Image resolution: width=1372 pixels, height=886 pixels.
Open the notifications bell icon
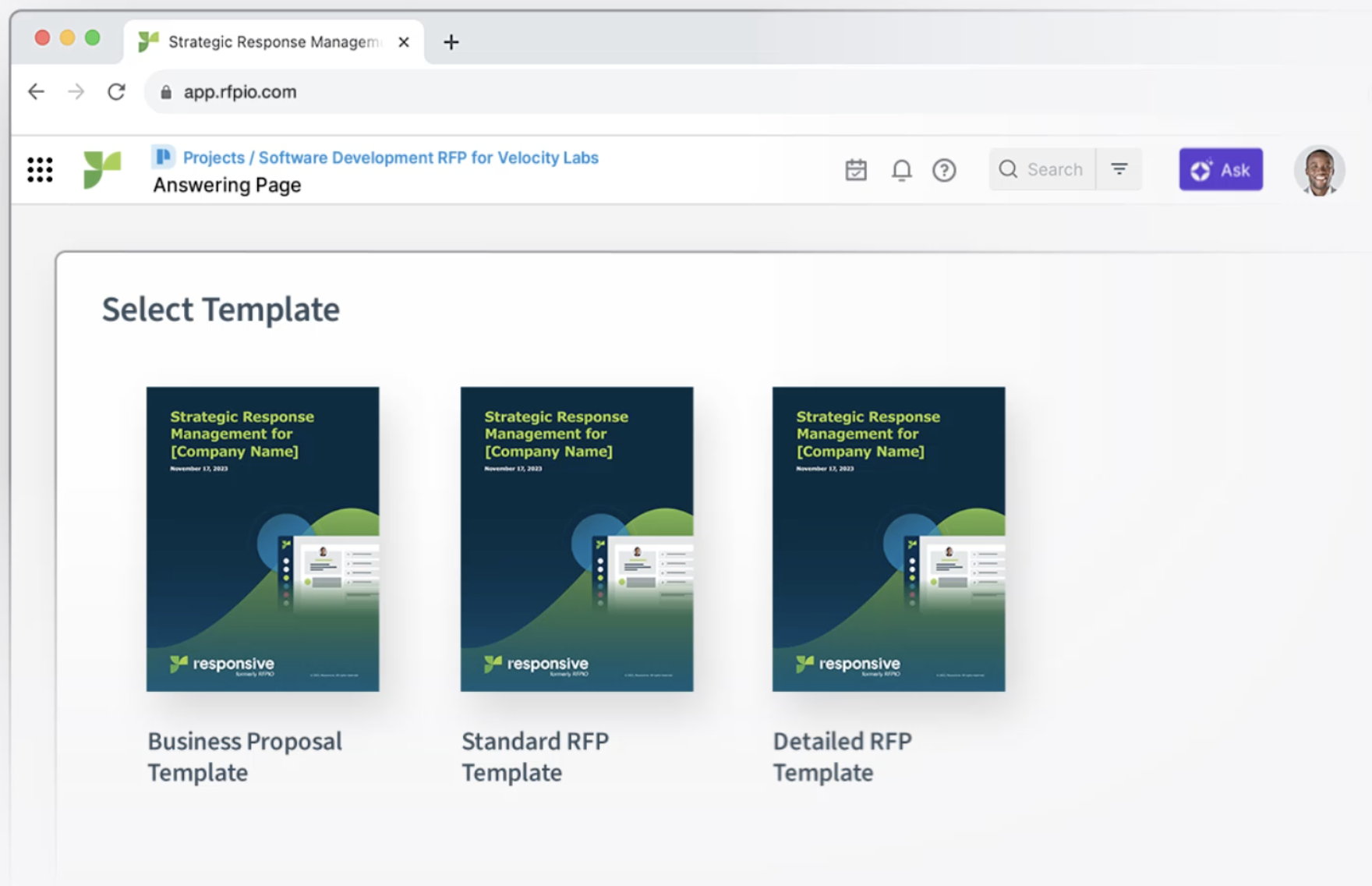tap(901, 169)
